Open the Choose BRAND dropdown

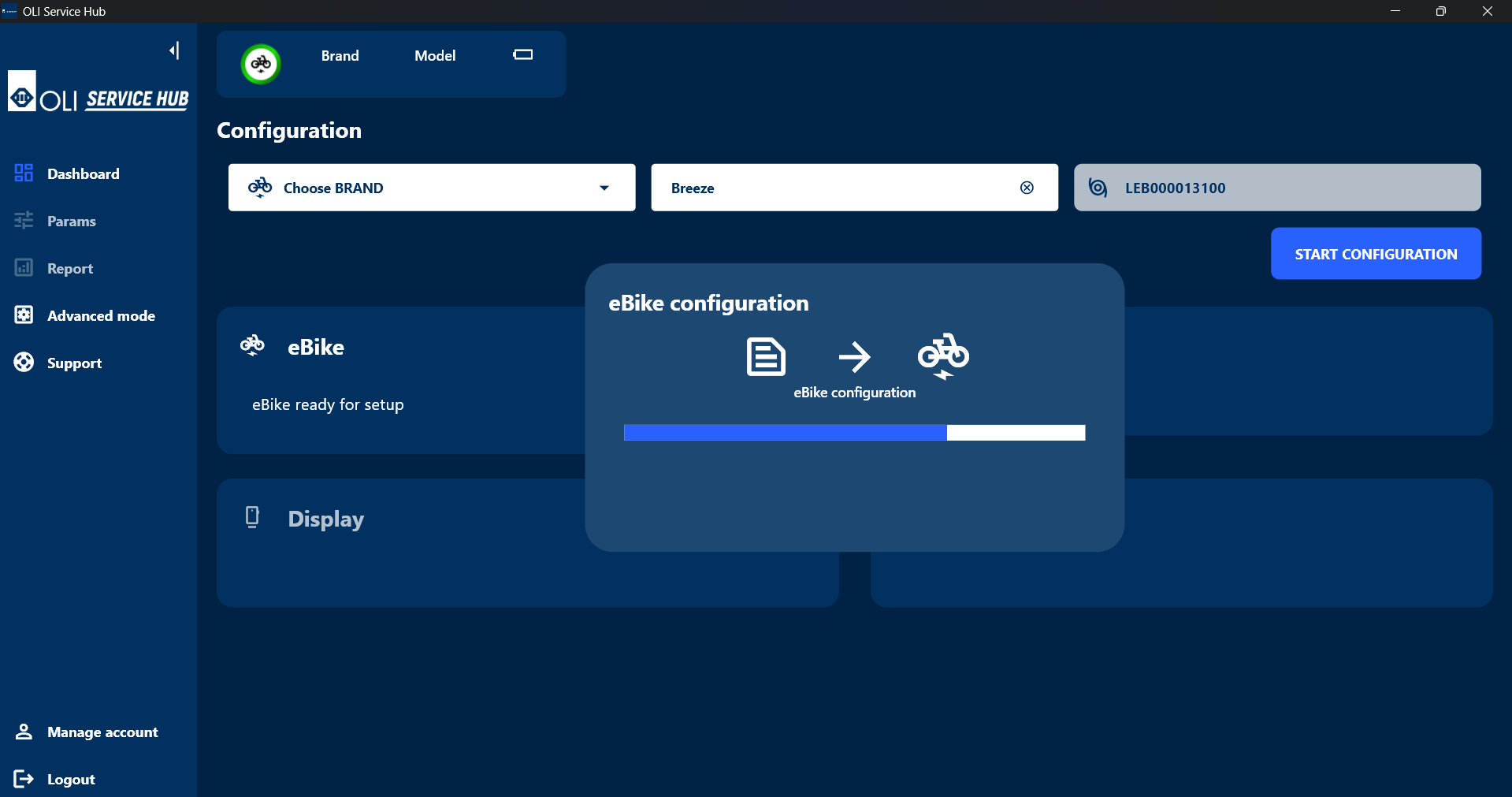click(432, 188)
